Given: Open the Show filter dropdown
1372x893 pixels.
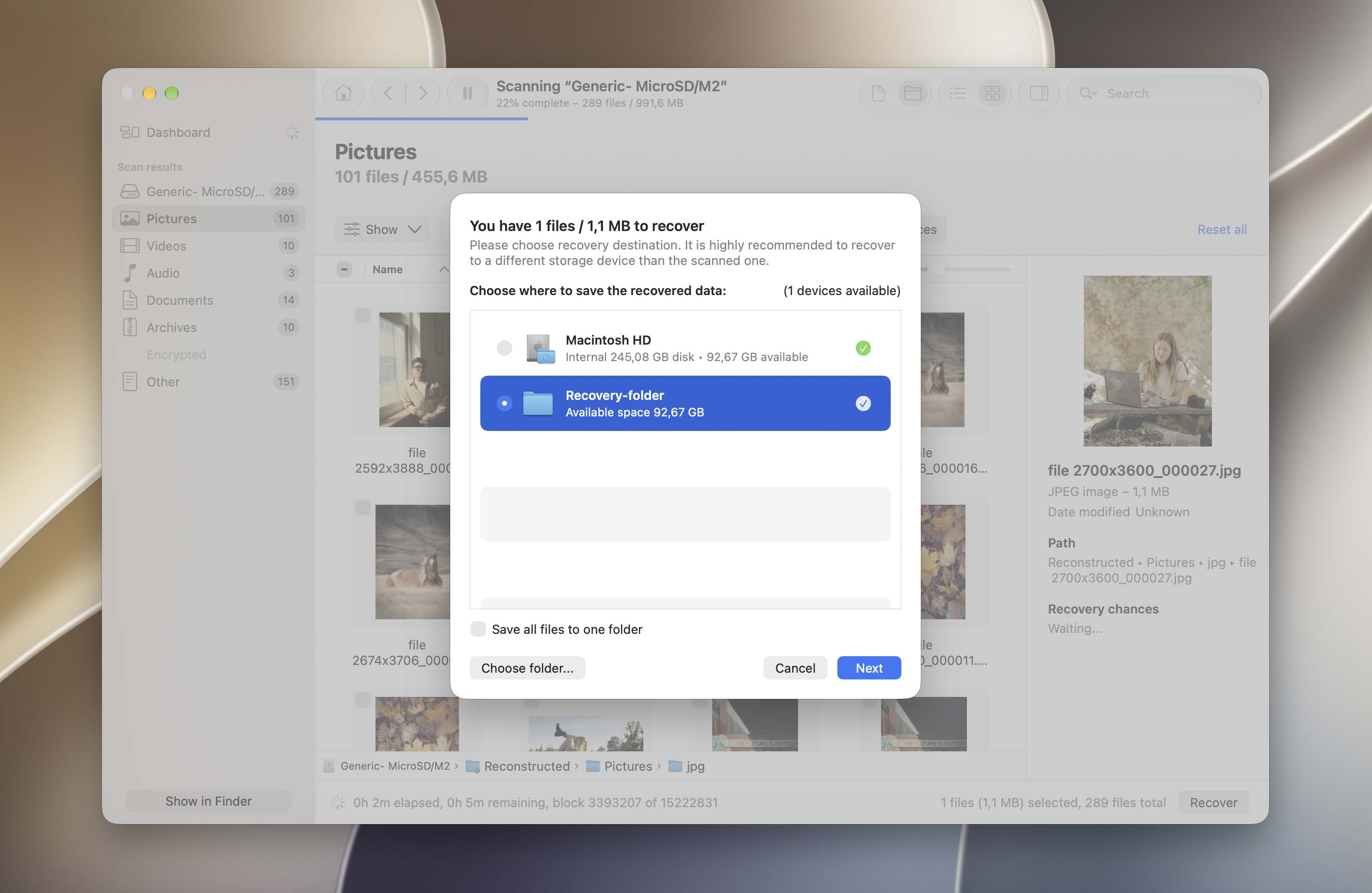Looking at the screenshot, I should (x=382, y=229).
